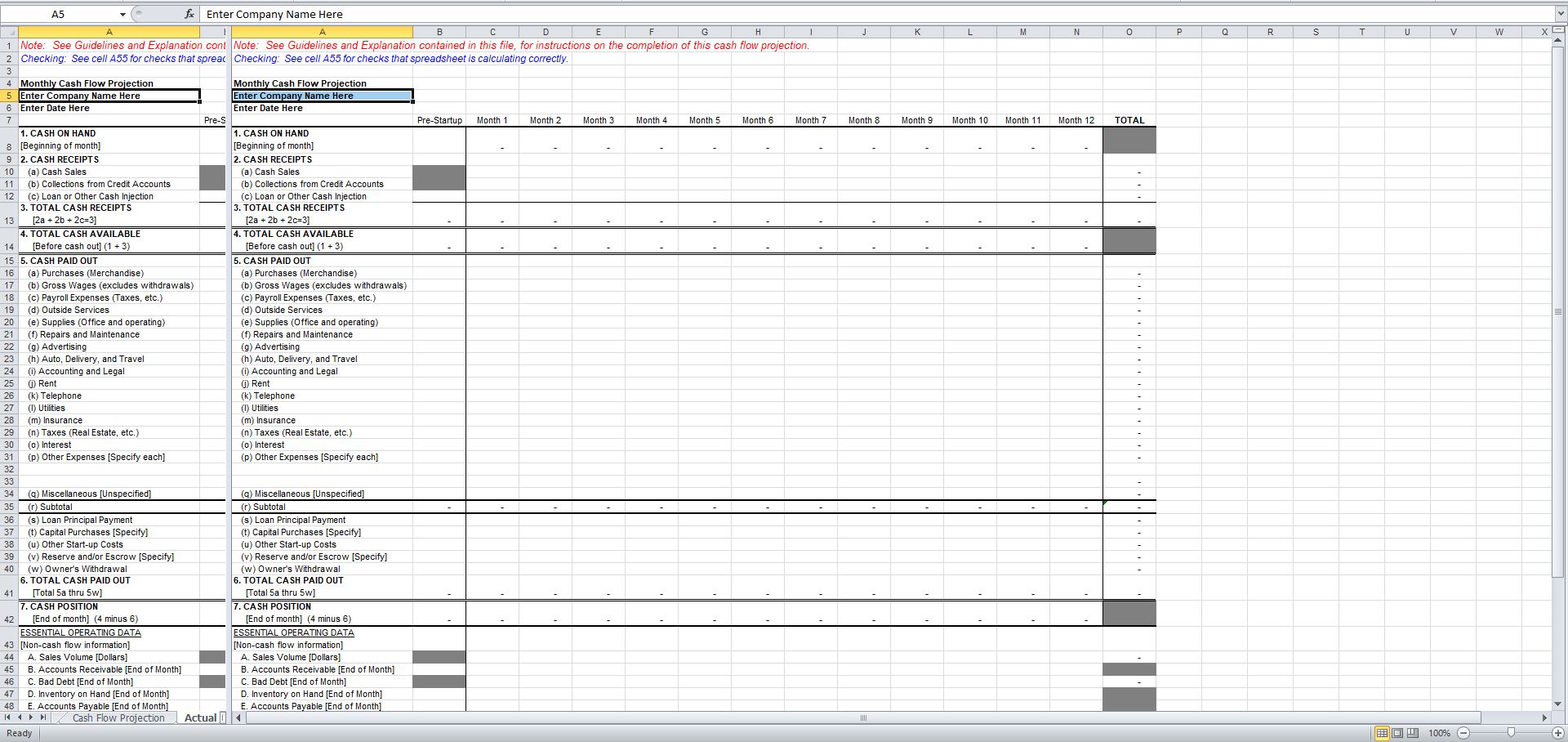The image size is (1568, 742).
Task: Click 'Enter Date Here' cell in right pane
Action: 268,108
